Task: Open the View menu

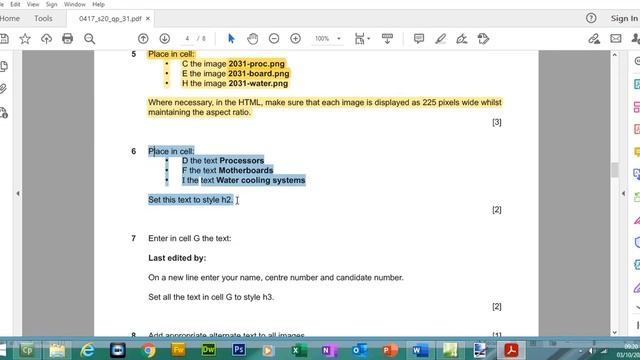Action: [33, 4]
